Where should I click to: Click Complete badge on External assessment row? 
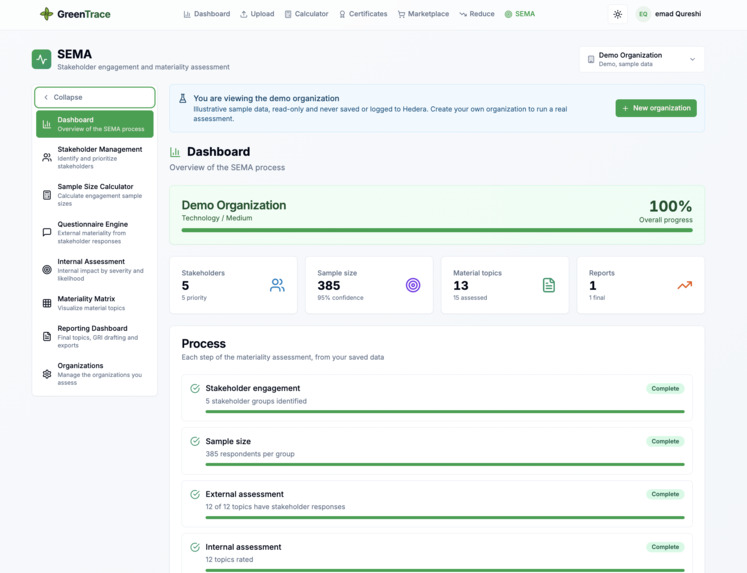(x=665, y=494)
